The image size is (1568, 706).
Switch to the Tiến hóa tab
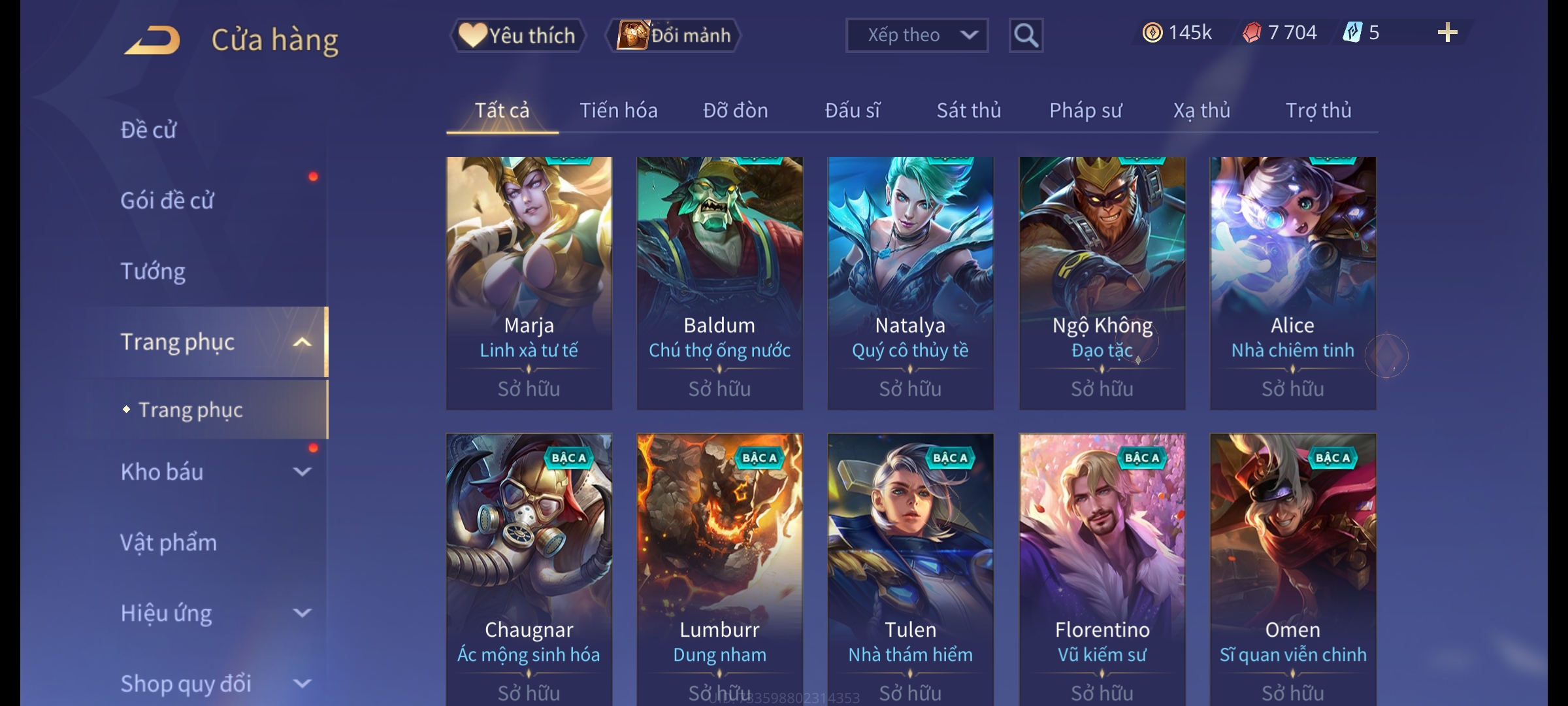click(619, 110)
